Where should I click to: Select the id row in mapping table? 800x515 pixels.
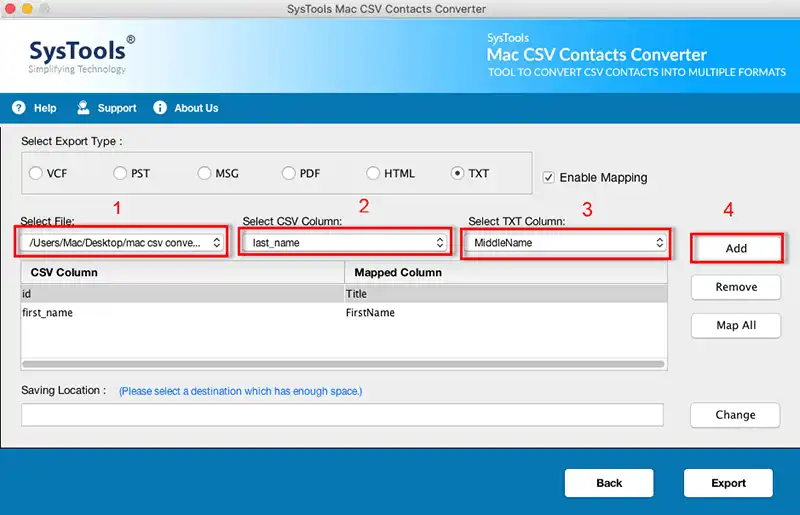pos(344,293)
